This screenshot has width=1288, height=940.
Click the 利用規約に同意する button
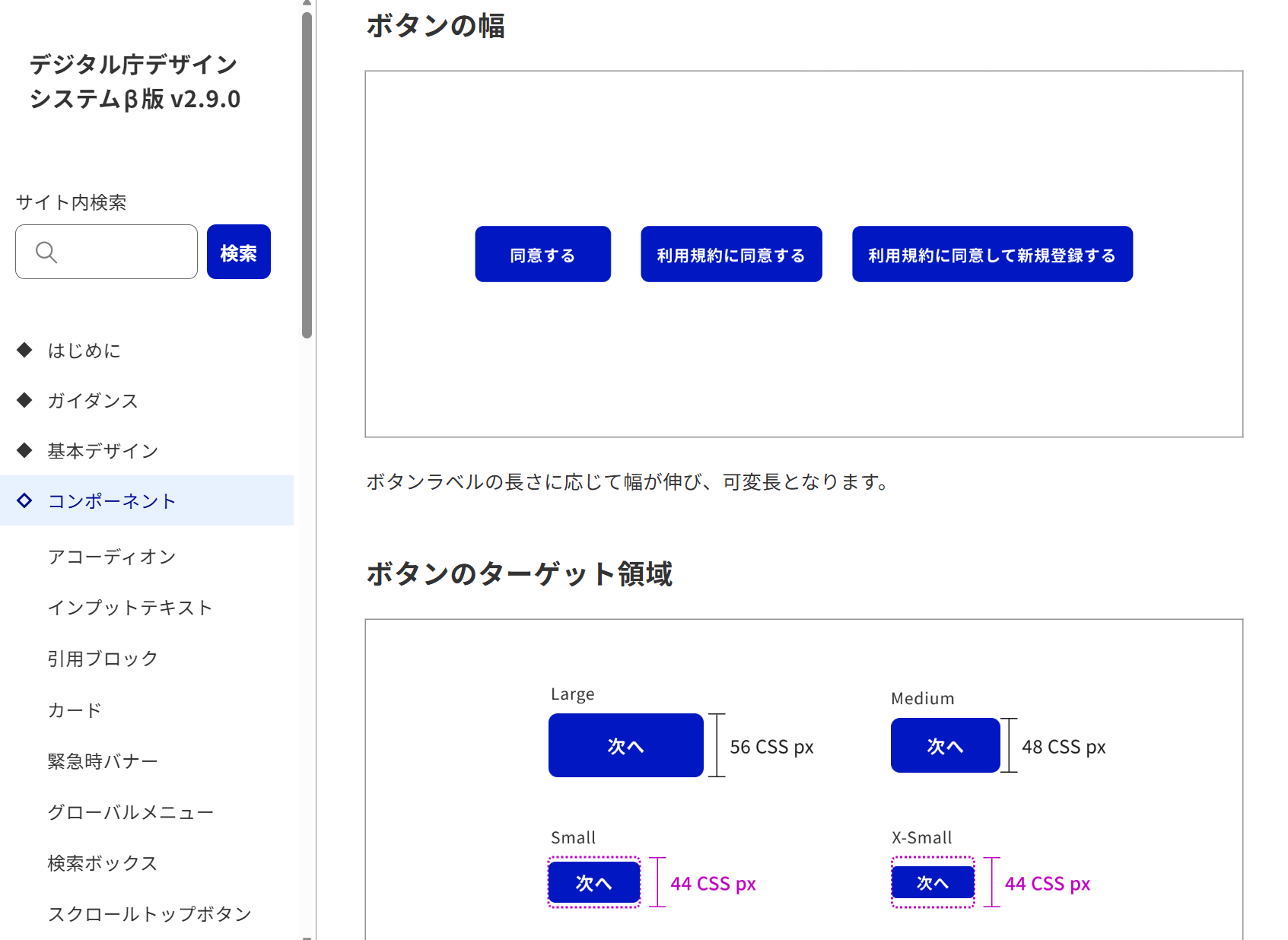click(x=730, y=254)
